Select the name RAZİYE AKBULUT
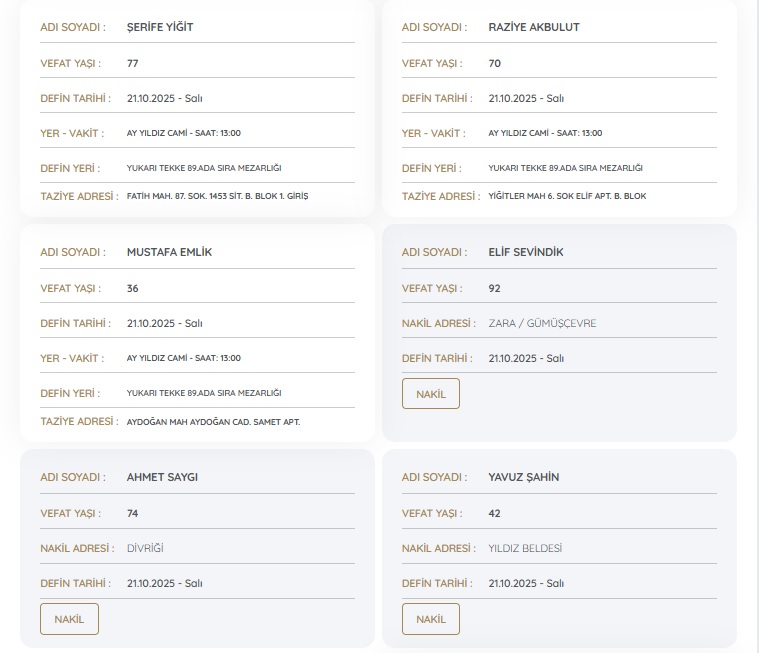This screenshot has width=759, height=653. point(533,27)
